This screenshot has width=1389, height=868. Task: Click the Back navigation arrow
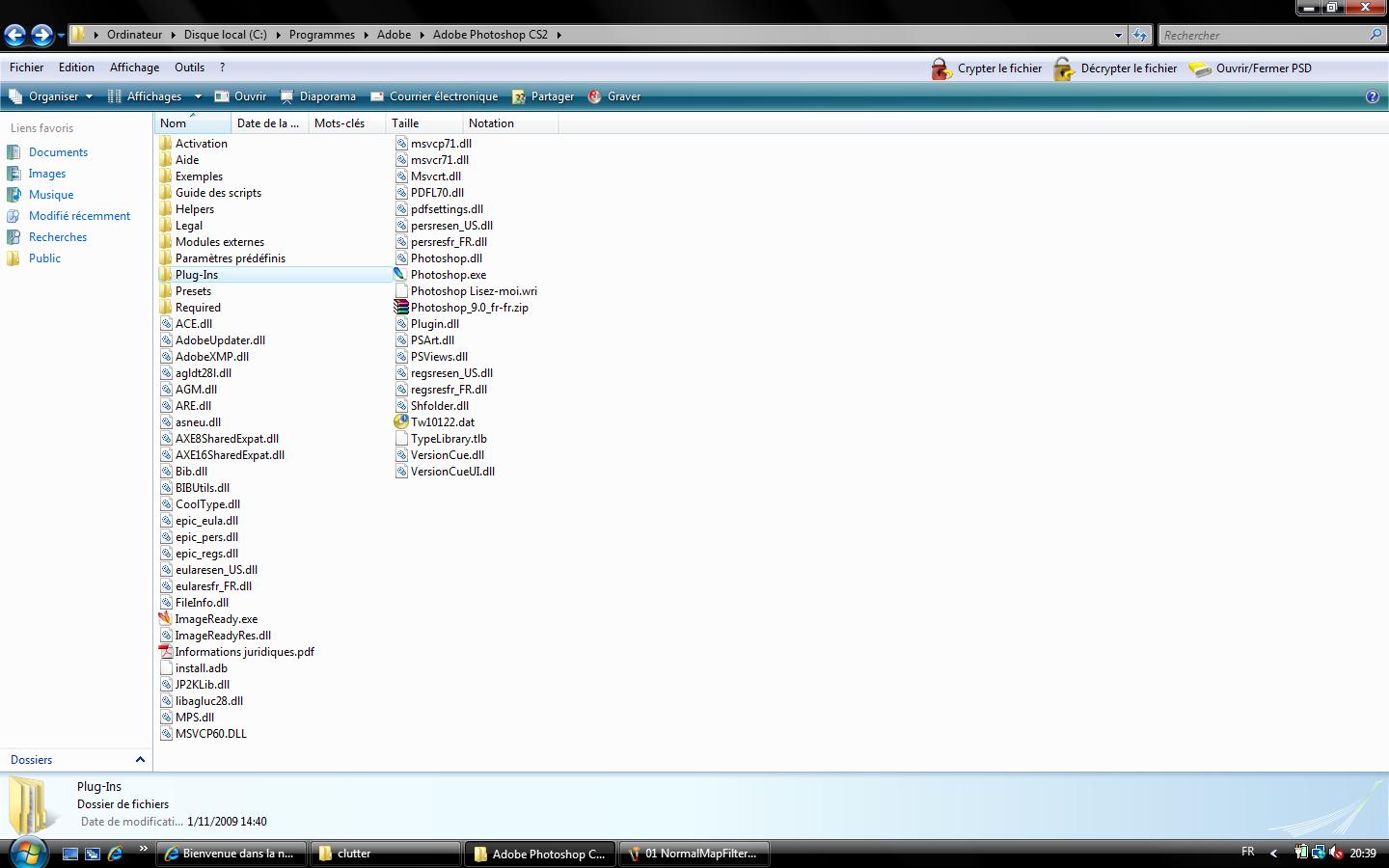(x=14, y=36)
